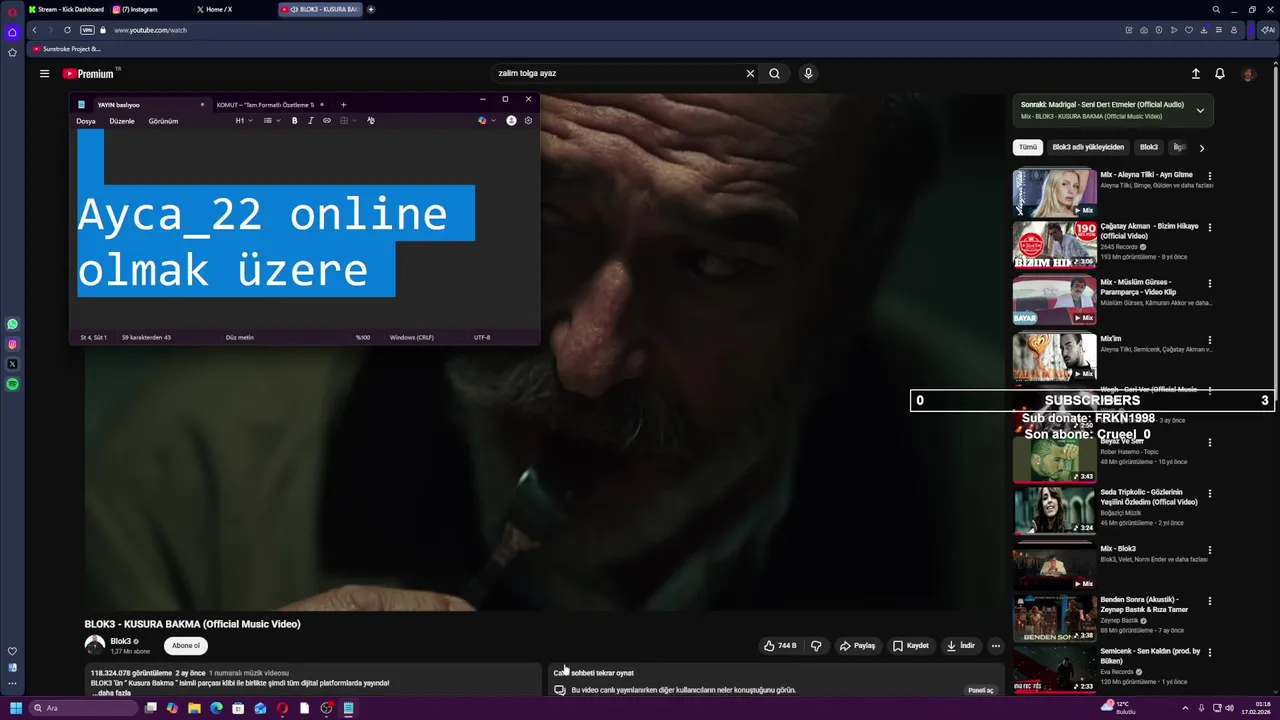Switch to the Instagram browser tab
1280x720 pixels.
click(138, 9)
